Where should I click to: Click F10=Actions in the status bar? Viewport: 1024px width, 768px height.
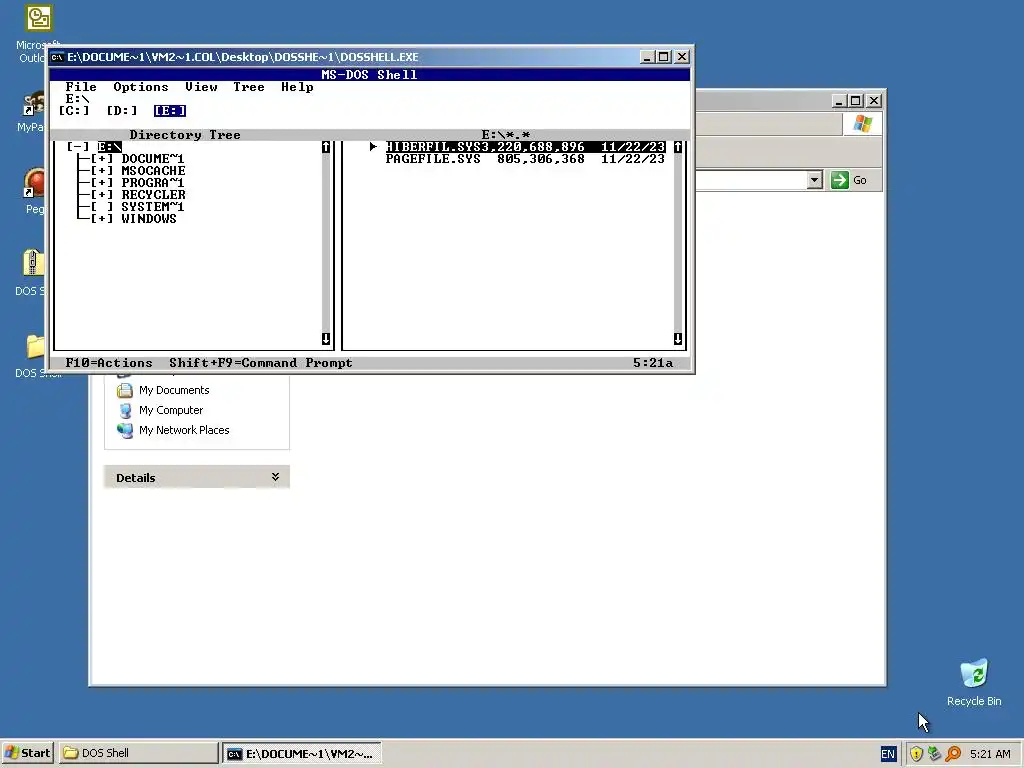pos(109,362)
